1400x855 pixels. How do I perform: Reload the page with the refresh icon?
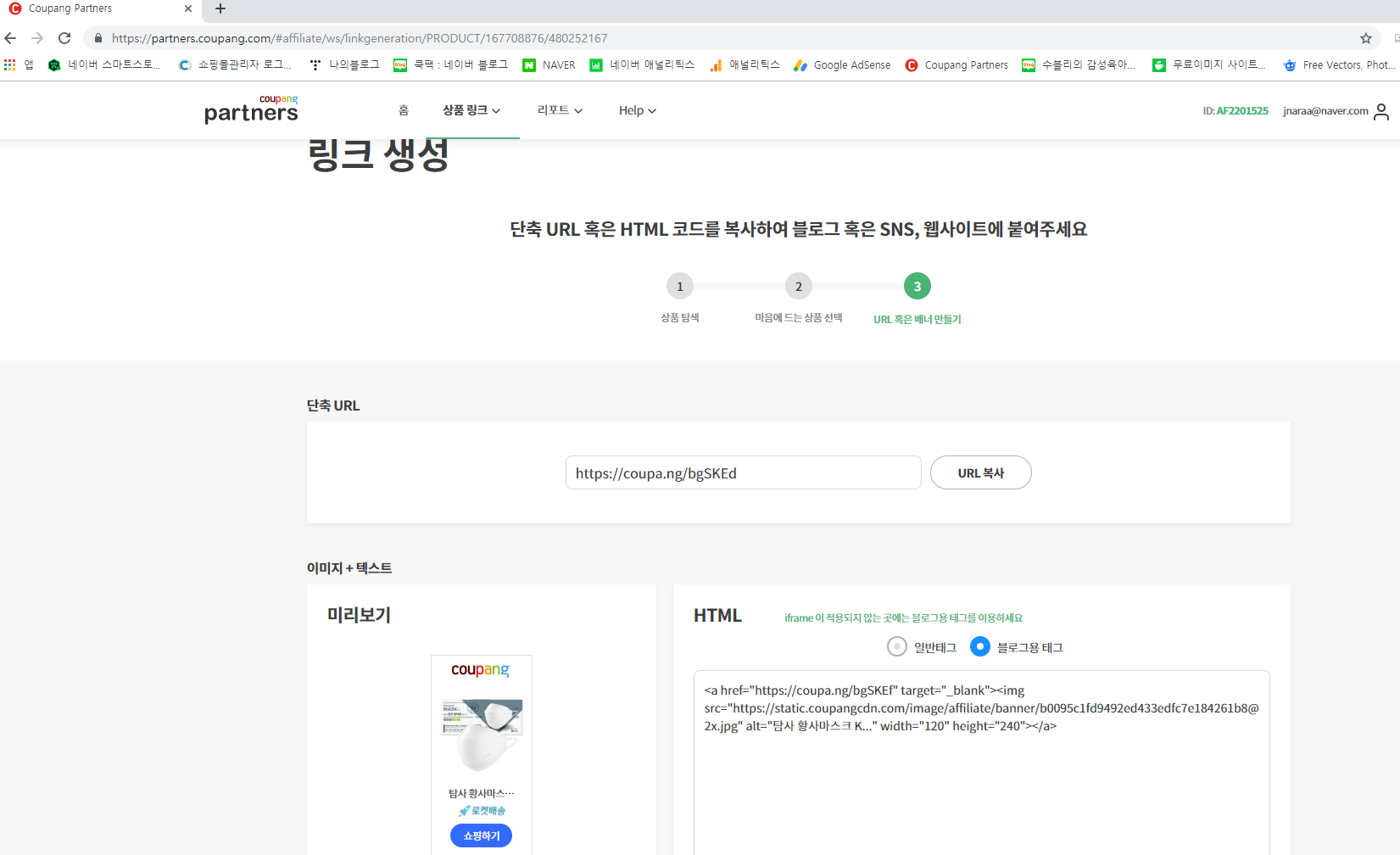pos(64,38)
